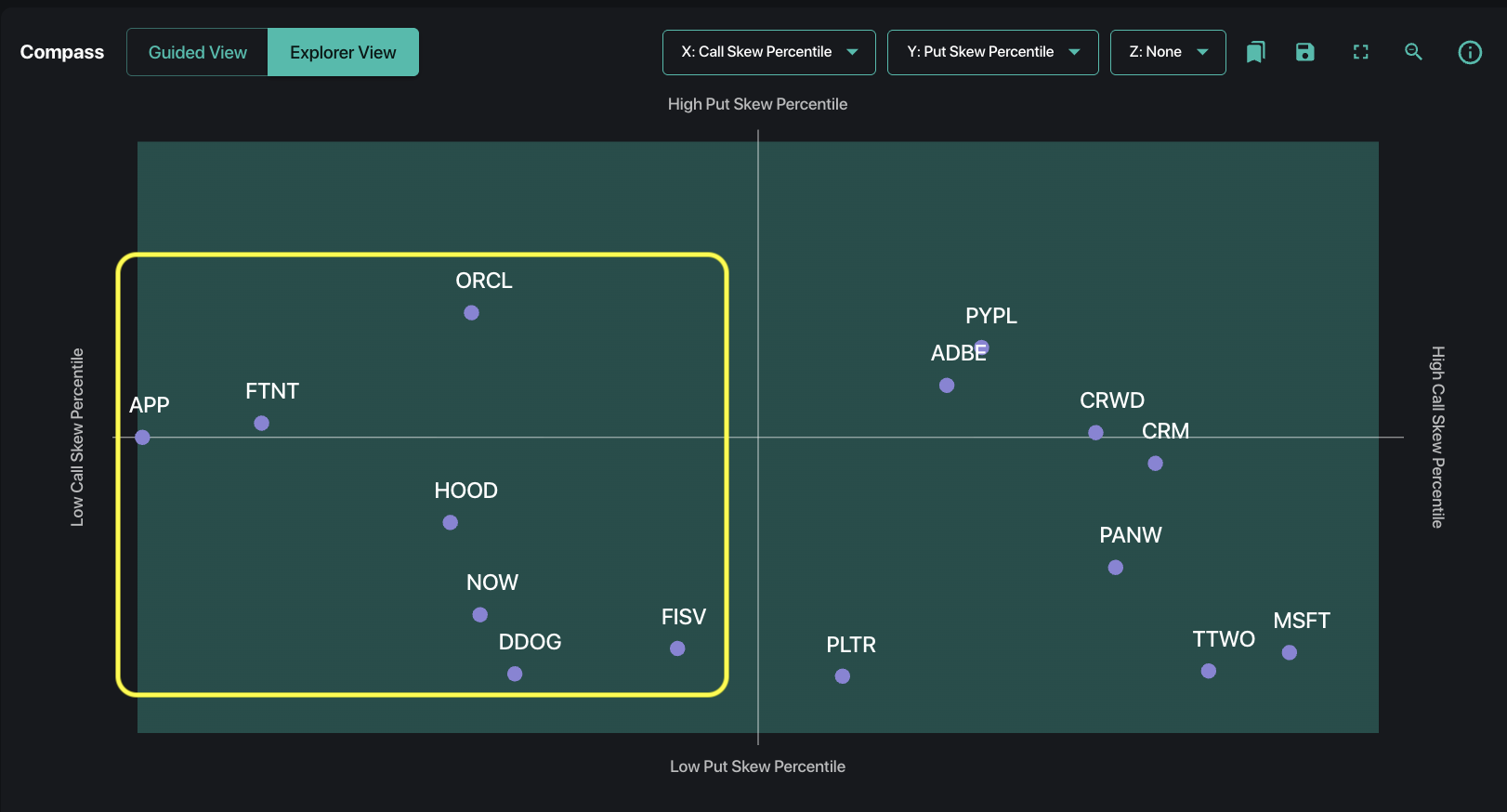Viewport: 1507px width, 812px height.
Task: Select the PLTR data point
Action: [842, 676]
